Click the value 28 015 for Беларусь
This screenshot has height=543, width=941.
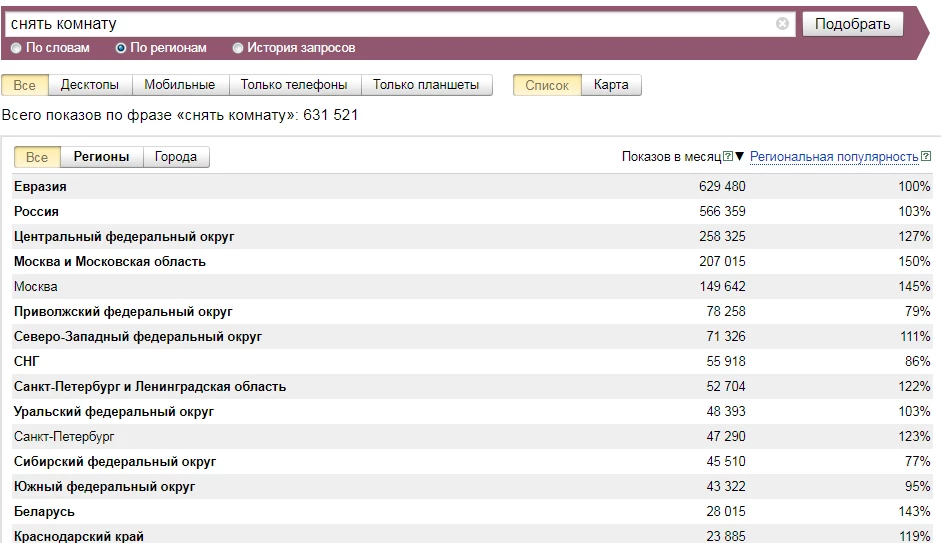pyautogui.click(x=726, y=512)
